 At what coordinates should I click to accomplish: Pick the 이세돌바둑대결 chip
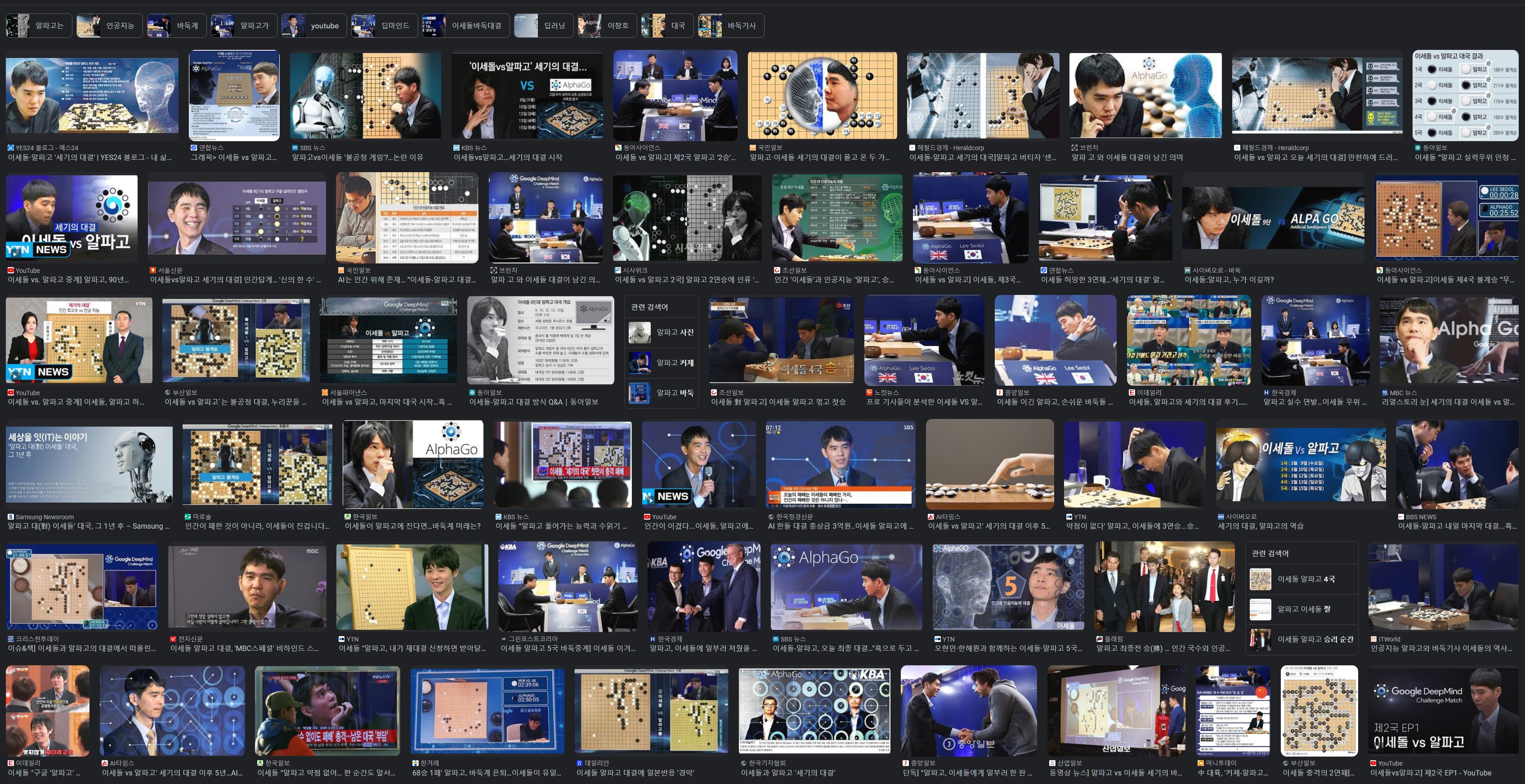tap(466, 26)
